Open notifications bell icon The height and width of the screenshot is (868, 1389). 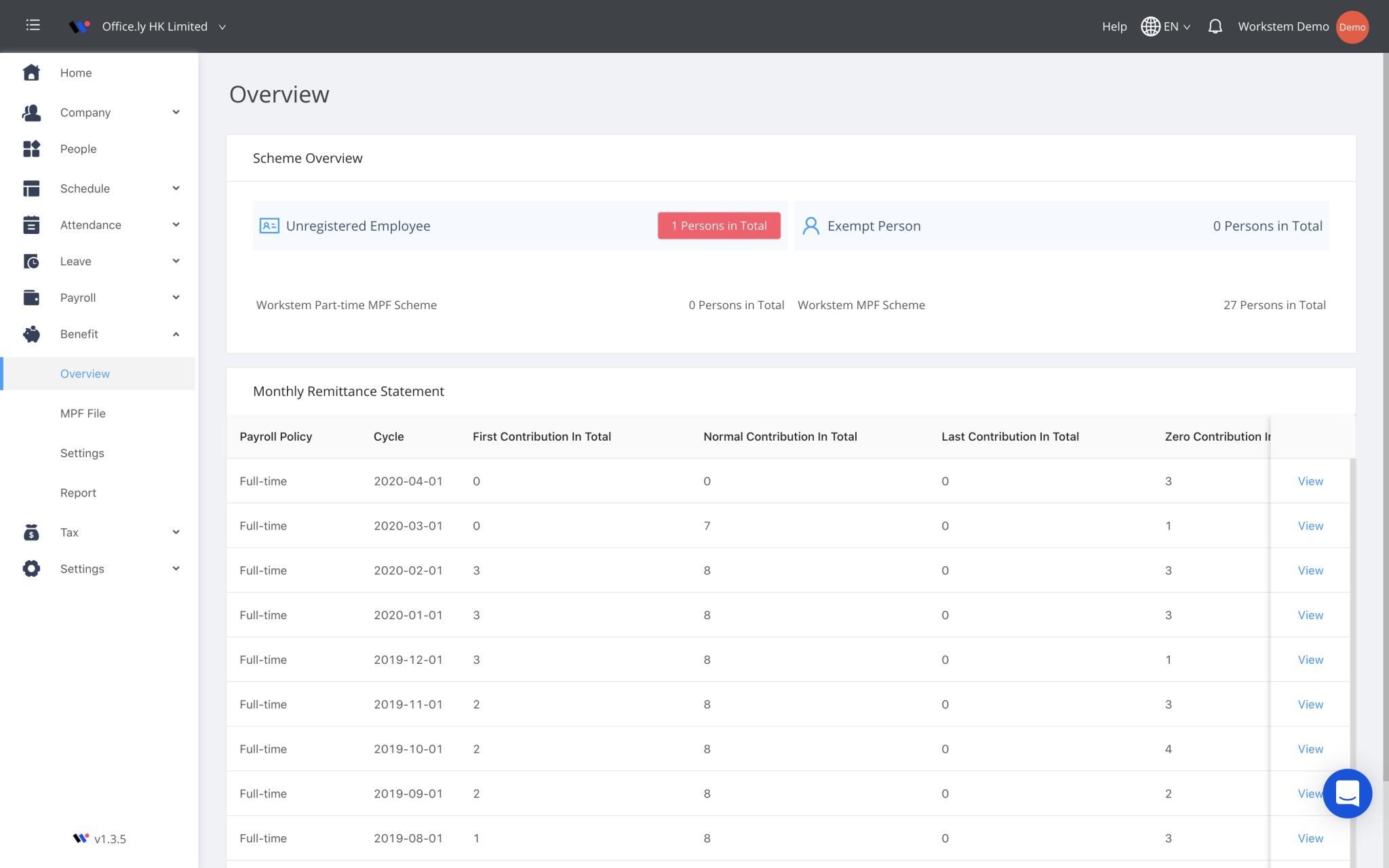(1215, 26)
